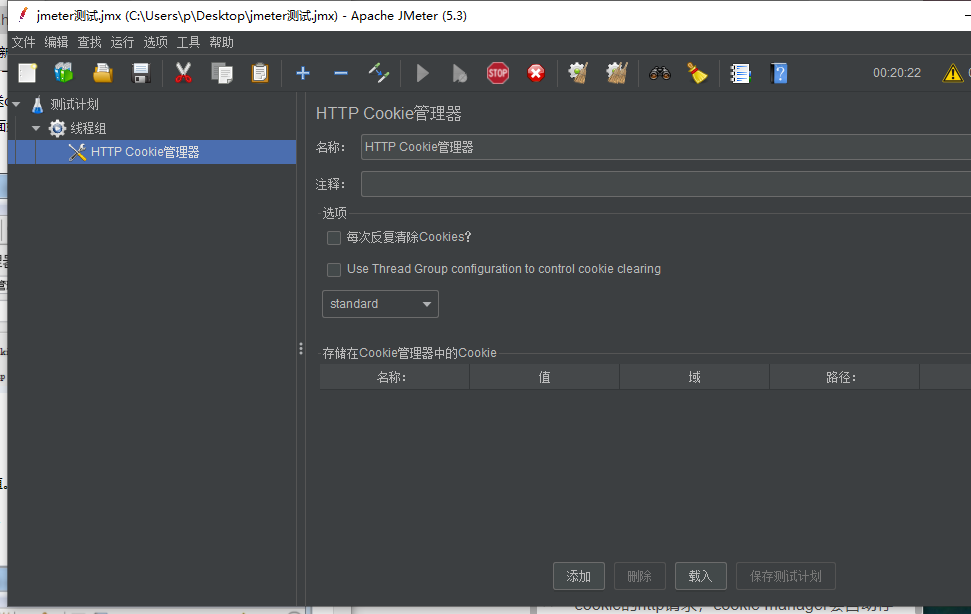
Task: Open the Templates icon in toolbar
Action: pos(64,73)
